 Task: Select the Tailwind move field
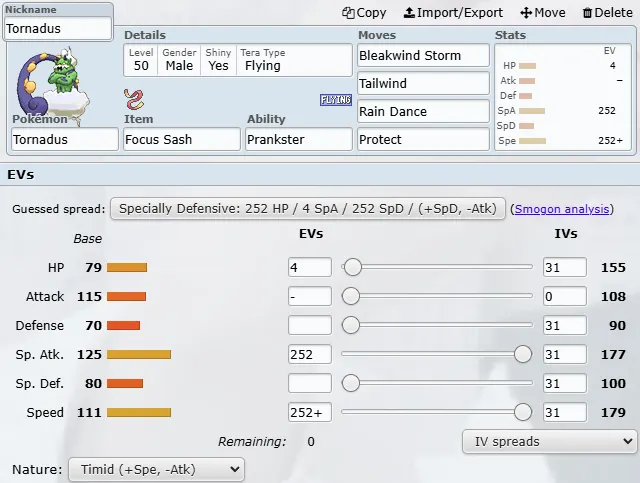click(x=423, y=83)
